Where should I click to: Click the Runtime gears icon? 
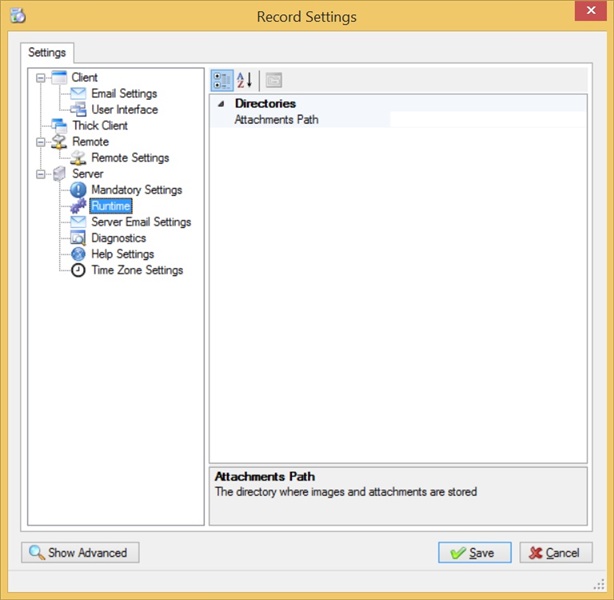78,206
